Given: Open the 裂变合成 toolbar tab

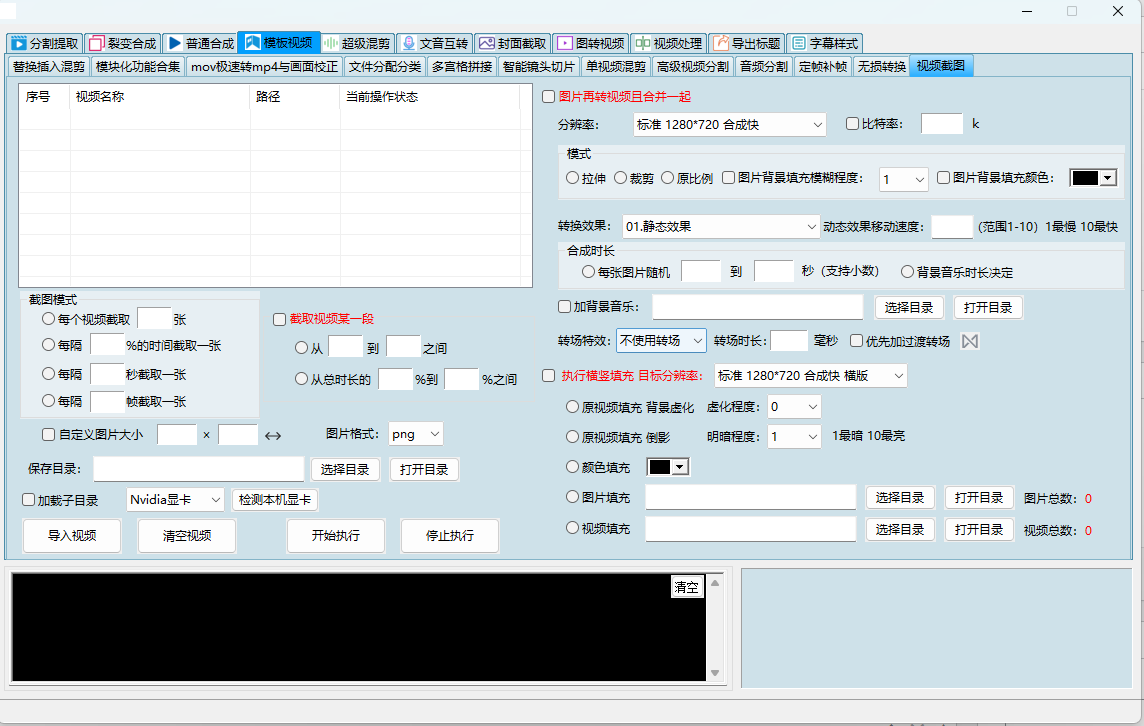Looking at the screenshot, I should pyautogui.click(x=122, y=43).
